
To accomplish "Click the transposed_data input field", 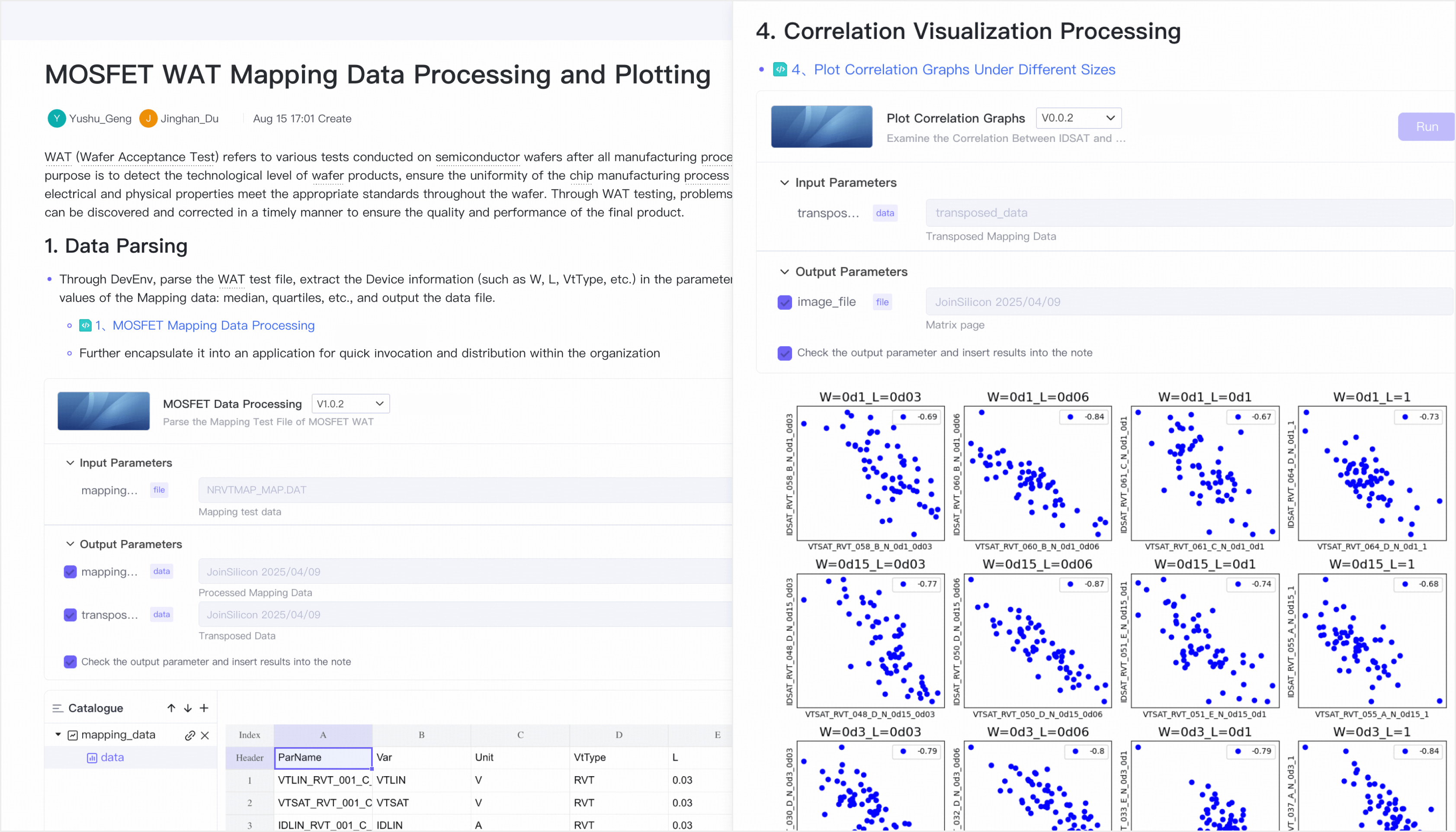I will (x=1189, y=212).
